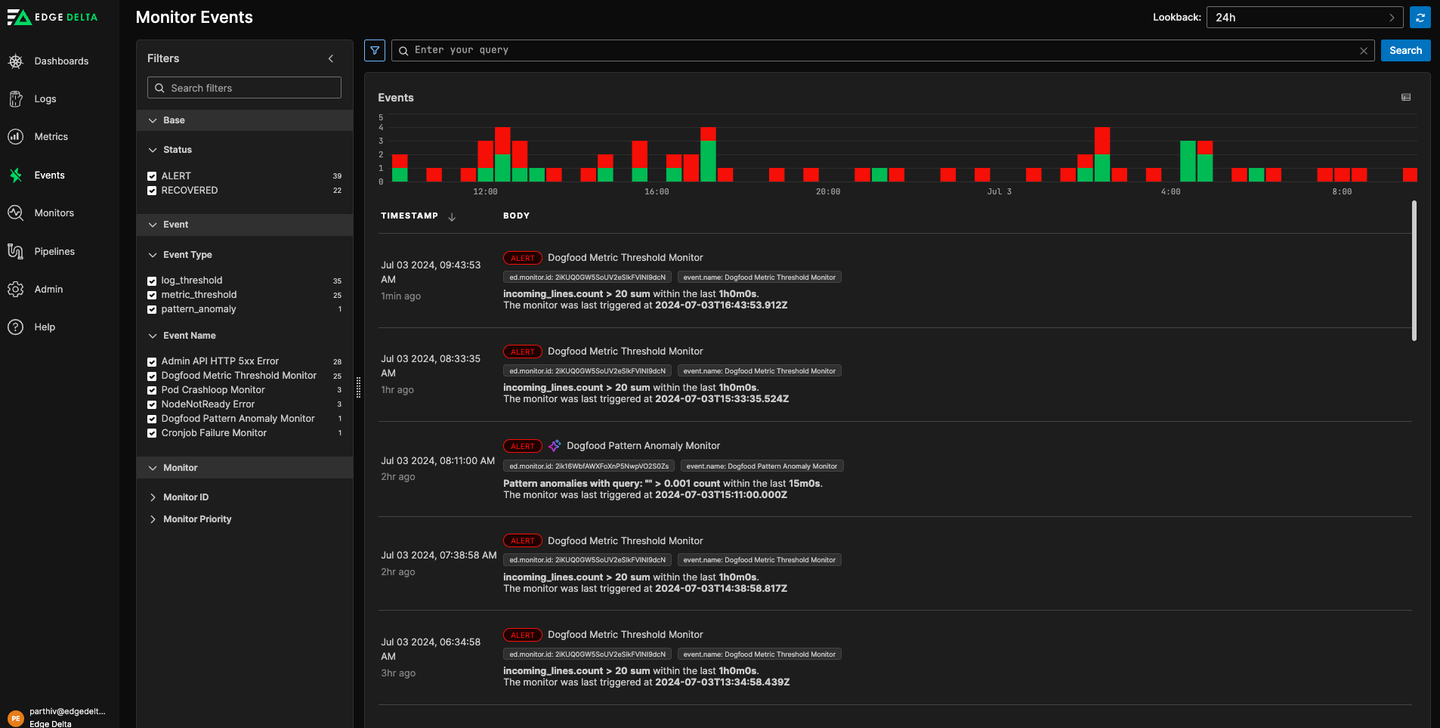Viewport: 1440px width, 728px height.
Task: Open the Monitors page icon
Action: pos(16,213)
